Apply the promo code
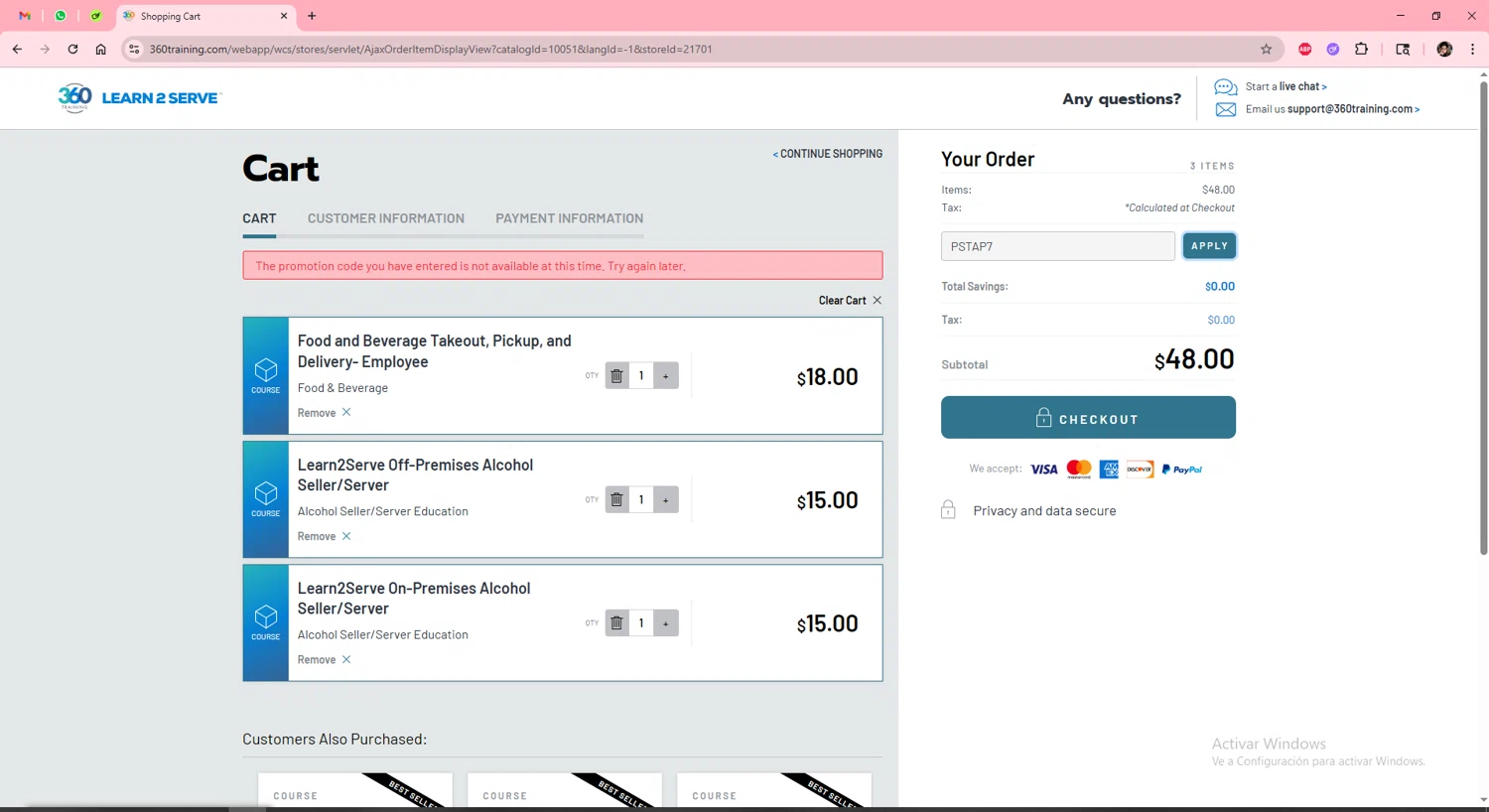The image size is (1489, 812). click(x=1209, y=246)
